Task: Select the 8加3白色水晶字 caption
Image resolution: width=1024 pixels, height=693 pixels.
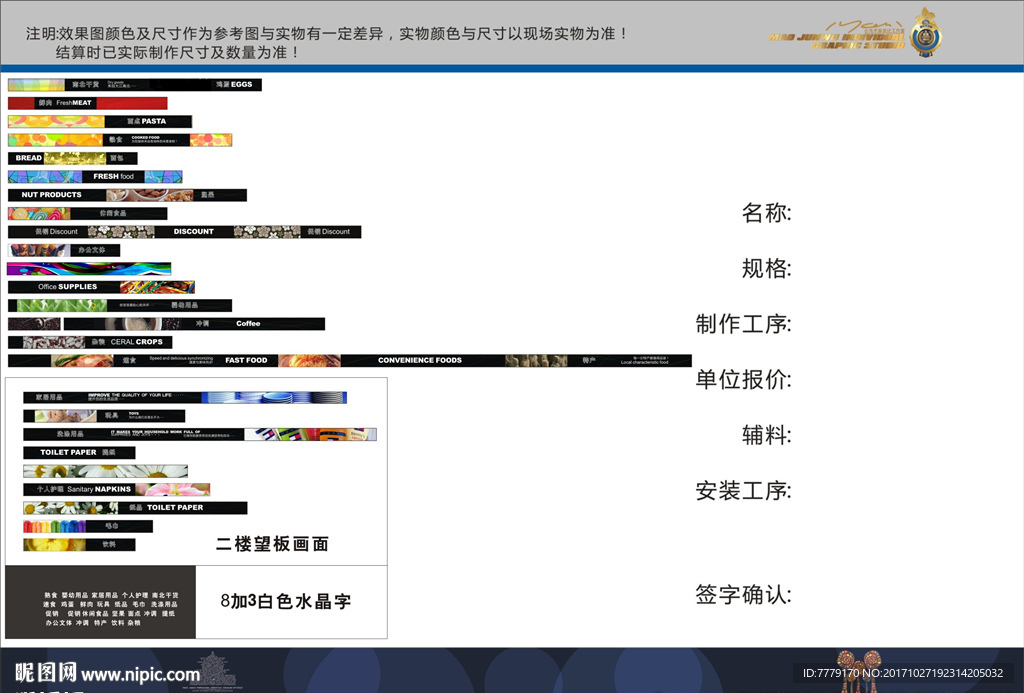Action: 286,601
